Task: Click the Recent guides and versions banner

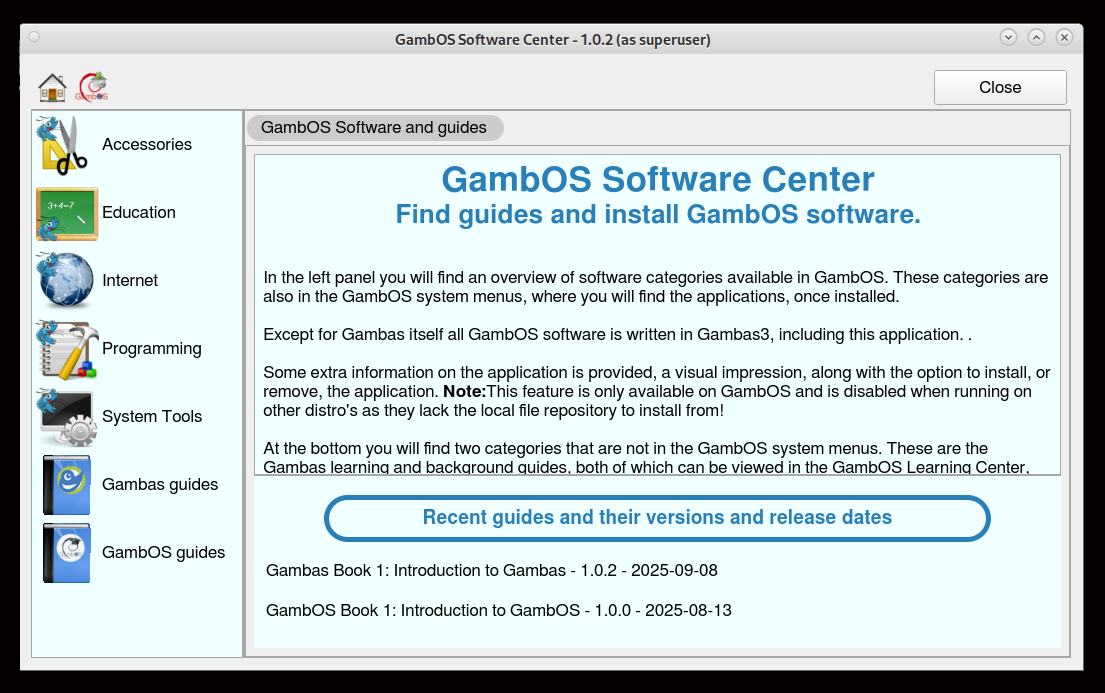Action: tap(657, 518)
